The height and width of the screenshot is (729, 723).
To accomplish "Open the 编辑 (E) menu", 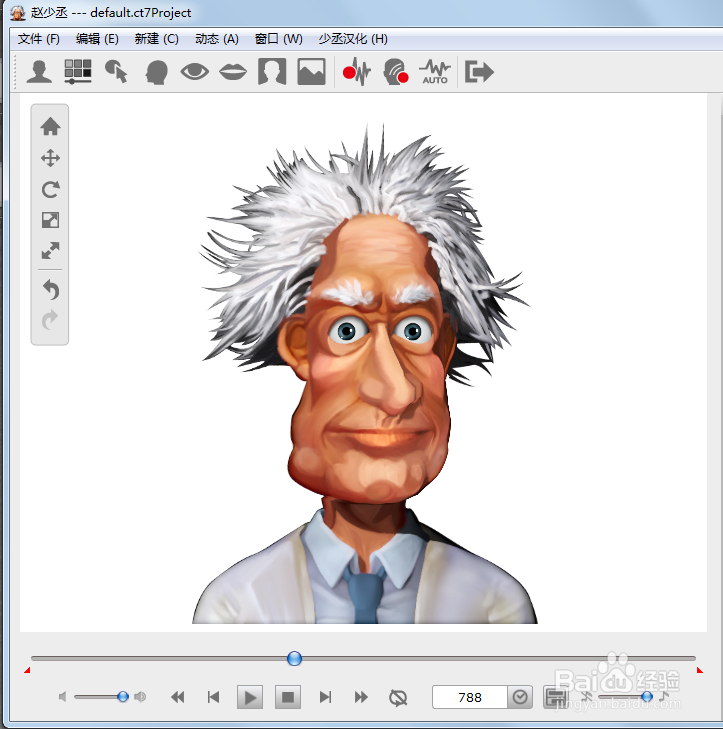I will click(97, 39).
